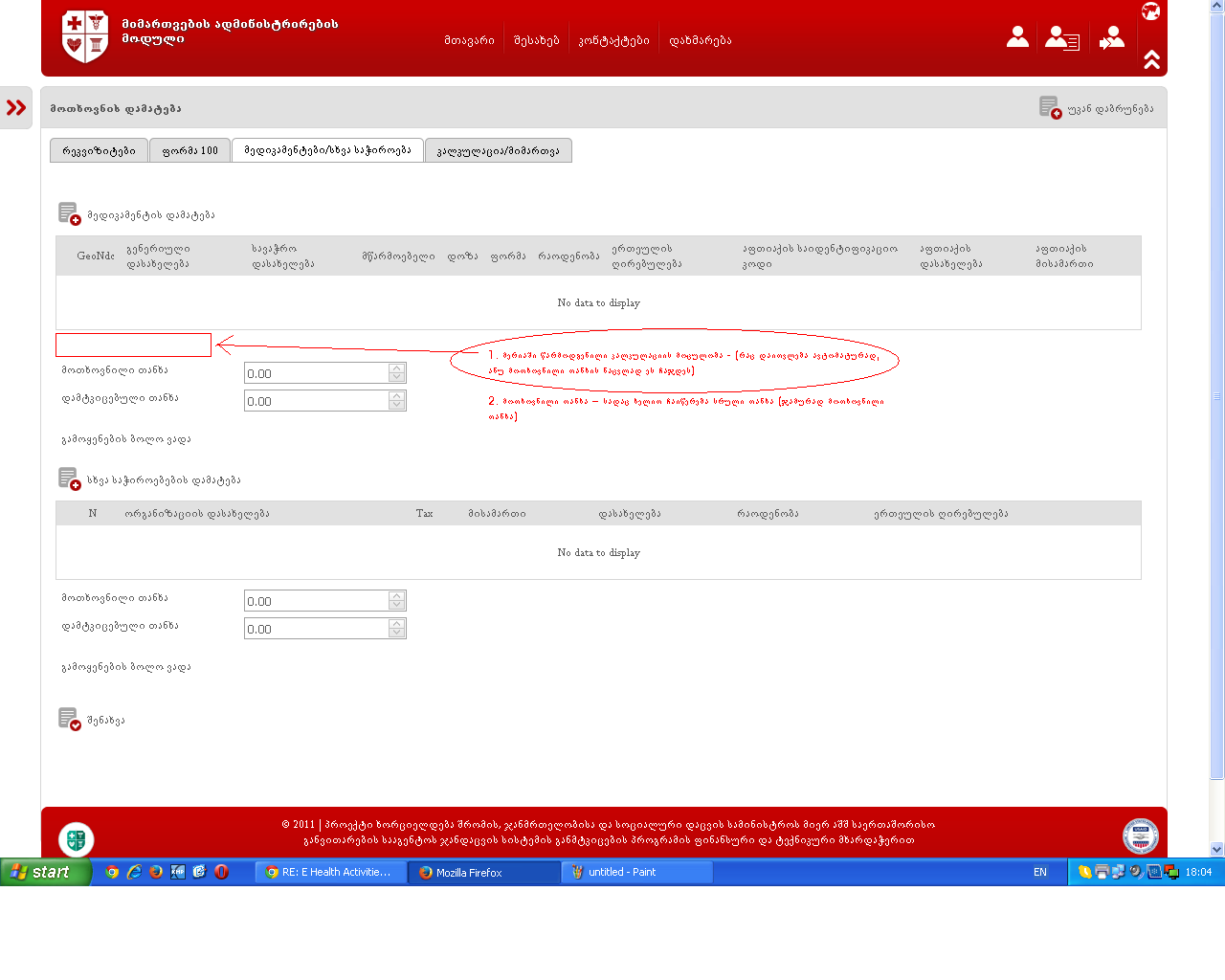Viewport: 1225px width, 980px height.
Task: Click the single user profile icon in header
Action: pyautogui.click(x=1017, y=37)
